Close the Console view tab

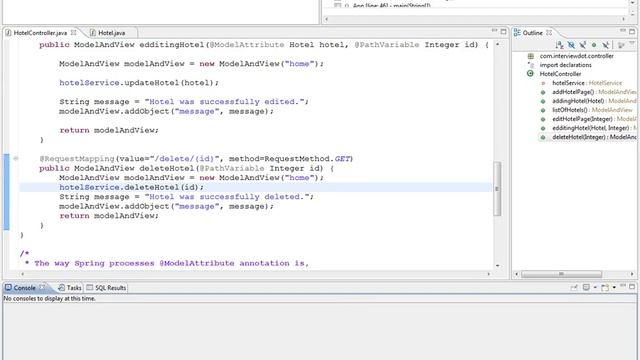42,287
